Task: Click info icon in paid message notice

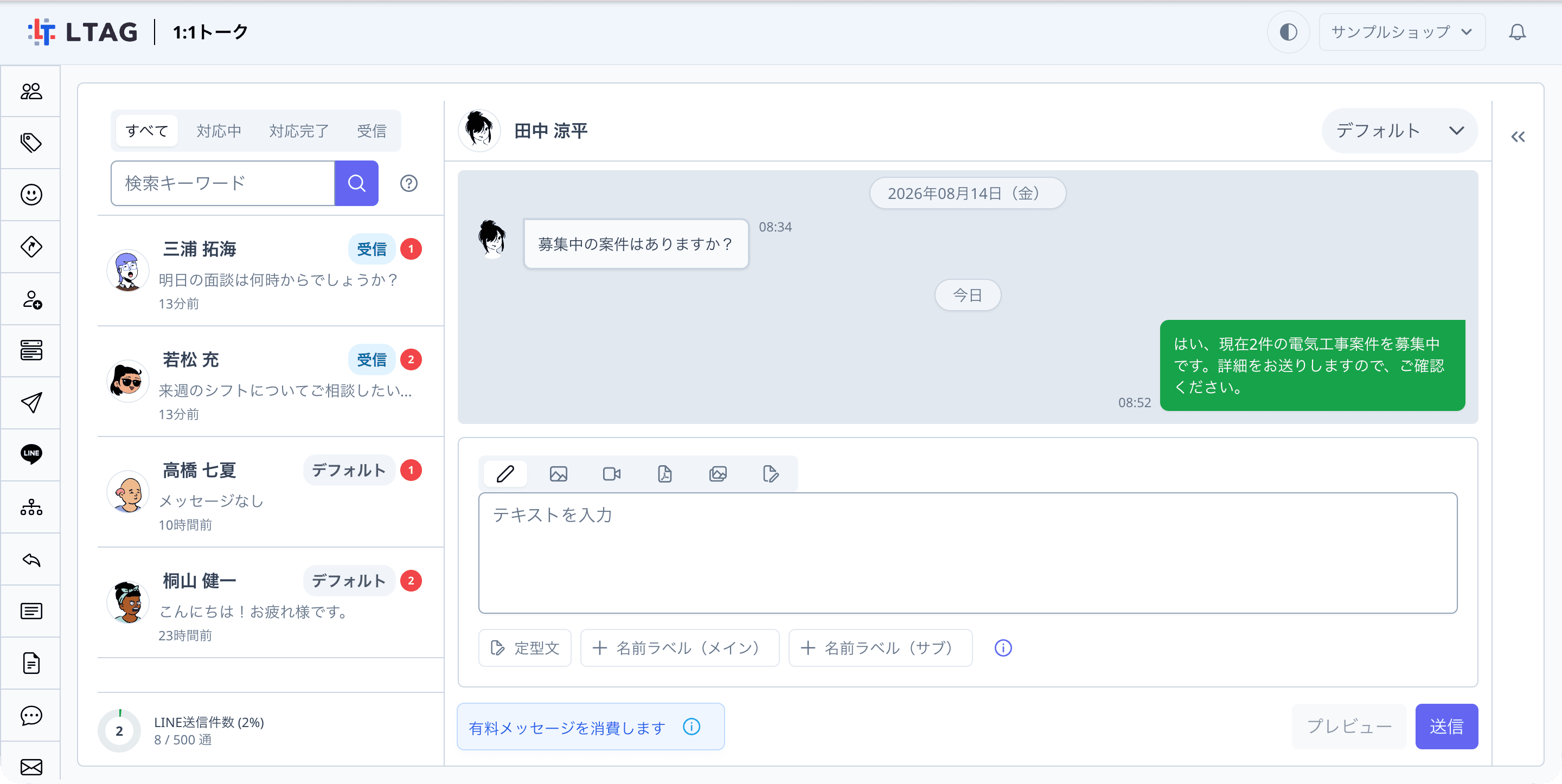Action: click(x=692, y=727)
